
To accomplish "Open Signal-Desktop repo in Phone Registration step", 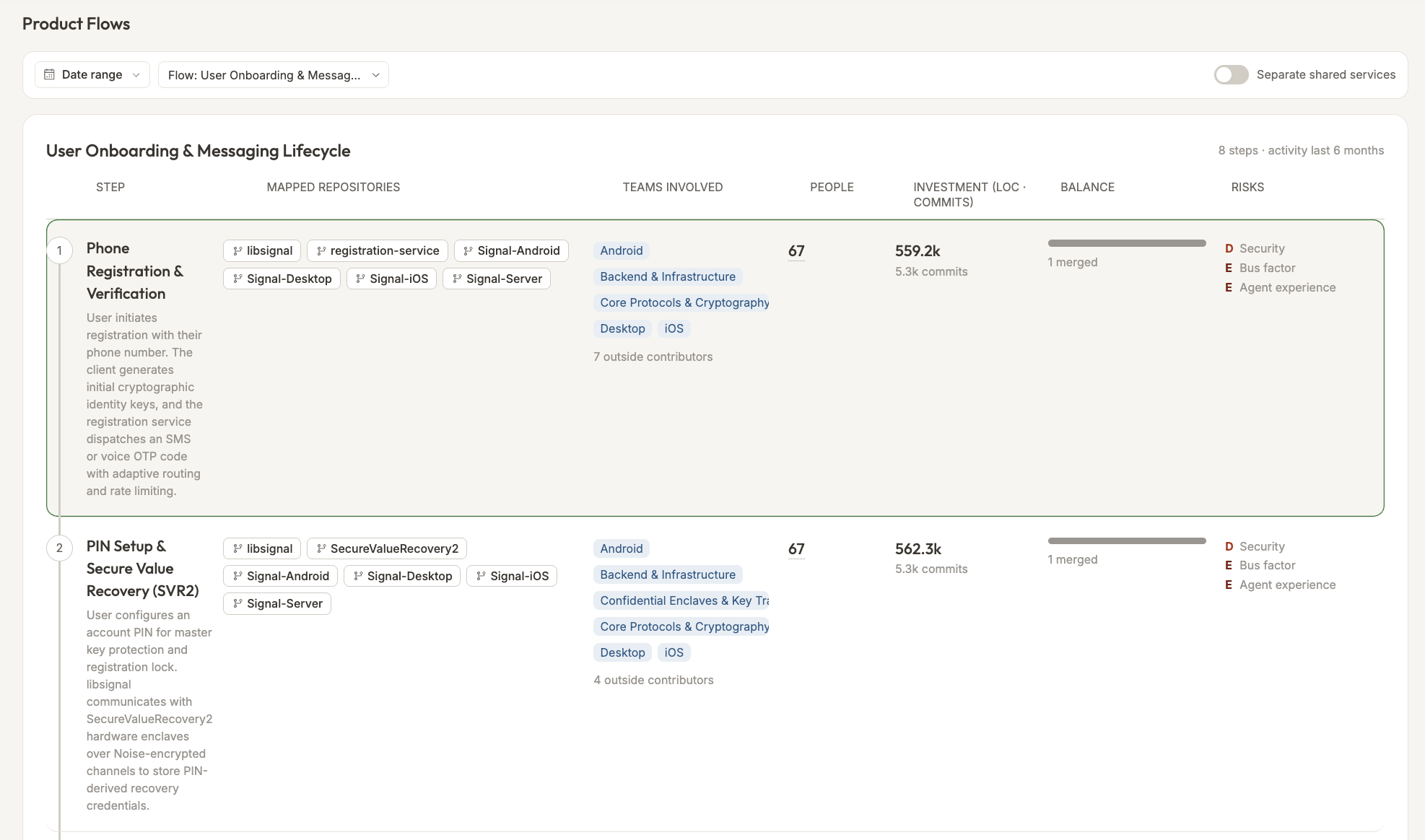I will coord(282,279).
